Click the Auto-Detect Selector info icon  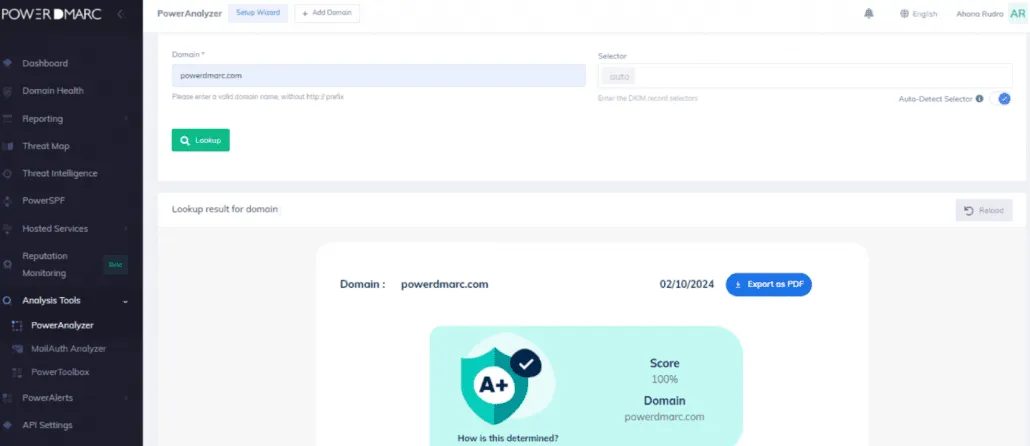click(979, 99)
